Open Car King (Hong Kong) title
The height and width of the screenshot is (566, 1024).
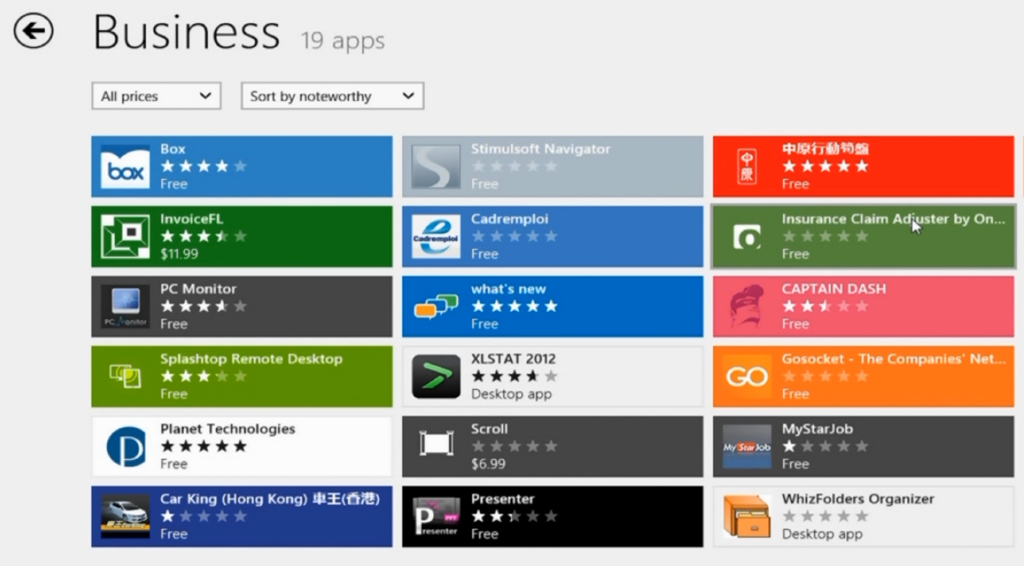coord(270,499)
